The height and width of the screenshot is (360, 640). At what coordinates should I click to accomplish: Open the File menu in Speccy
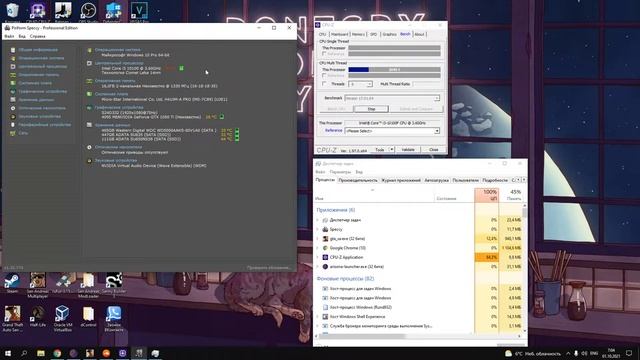[x=9, y=36]
